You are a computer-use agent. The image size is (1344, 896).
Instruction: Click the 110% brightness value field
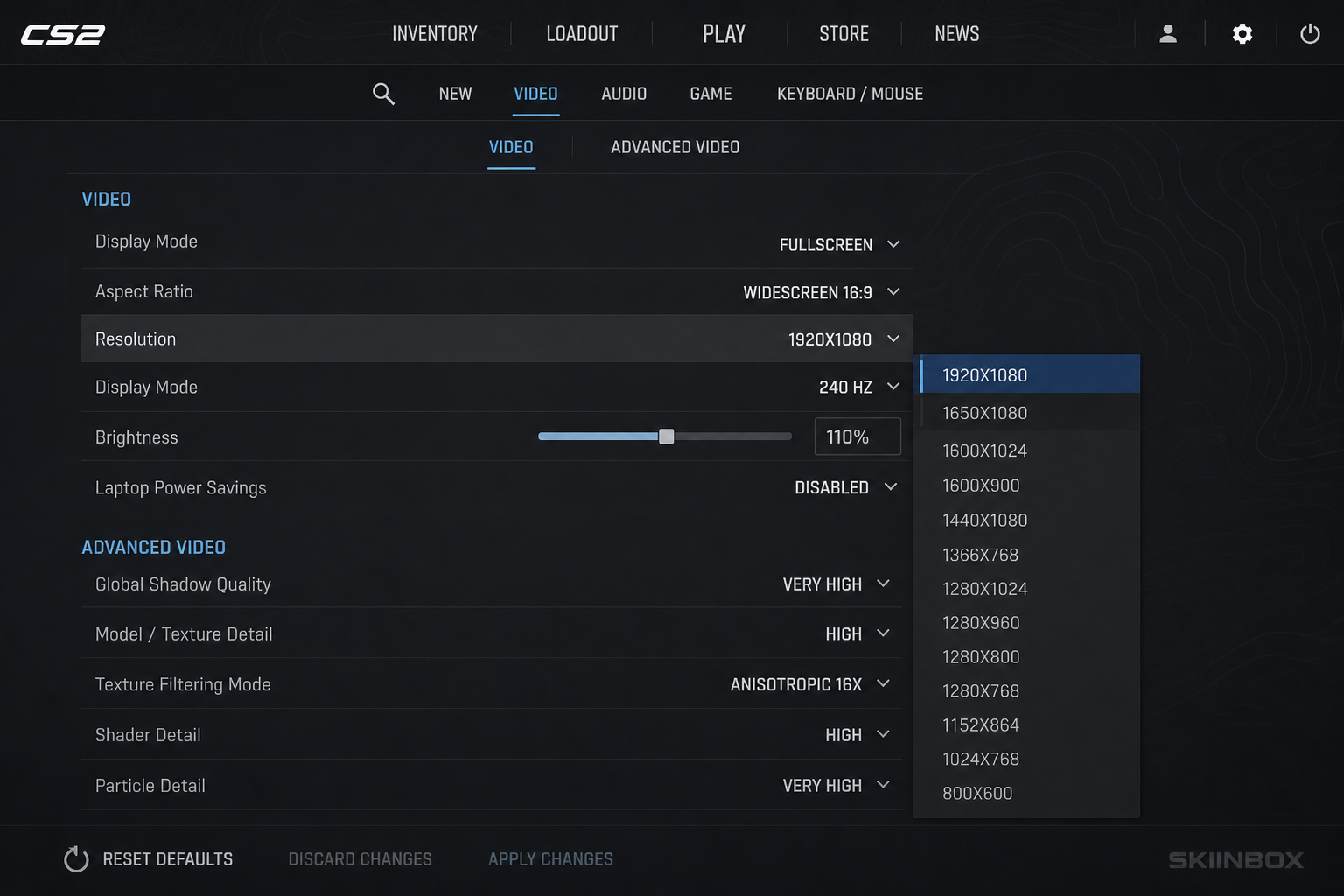857,437
